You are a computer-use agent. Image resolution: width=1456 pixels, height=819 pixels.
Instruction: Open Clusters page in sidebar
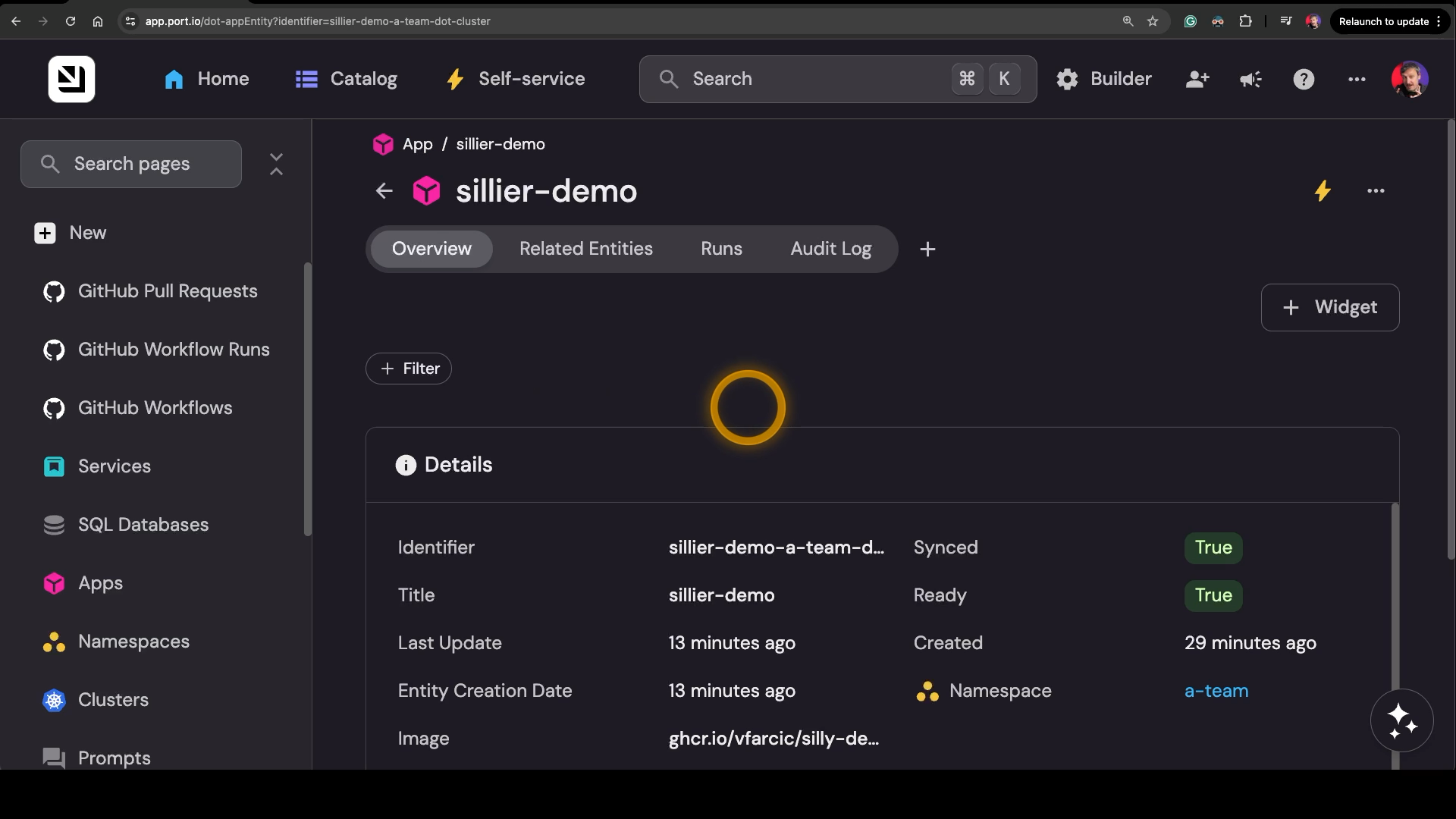(113, 700)
